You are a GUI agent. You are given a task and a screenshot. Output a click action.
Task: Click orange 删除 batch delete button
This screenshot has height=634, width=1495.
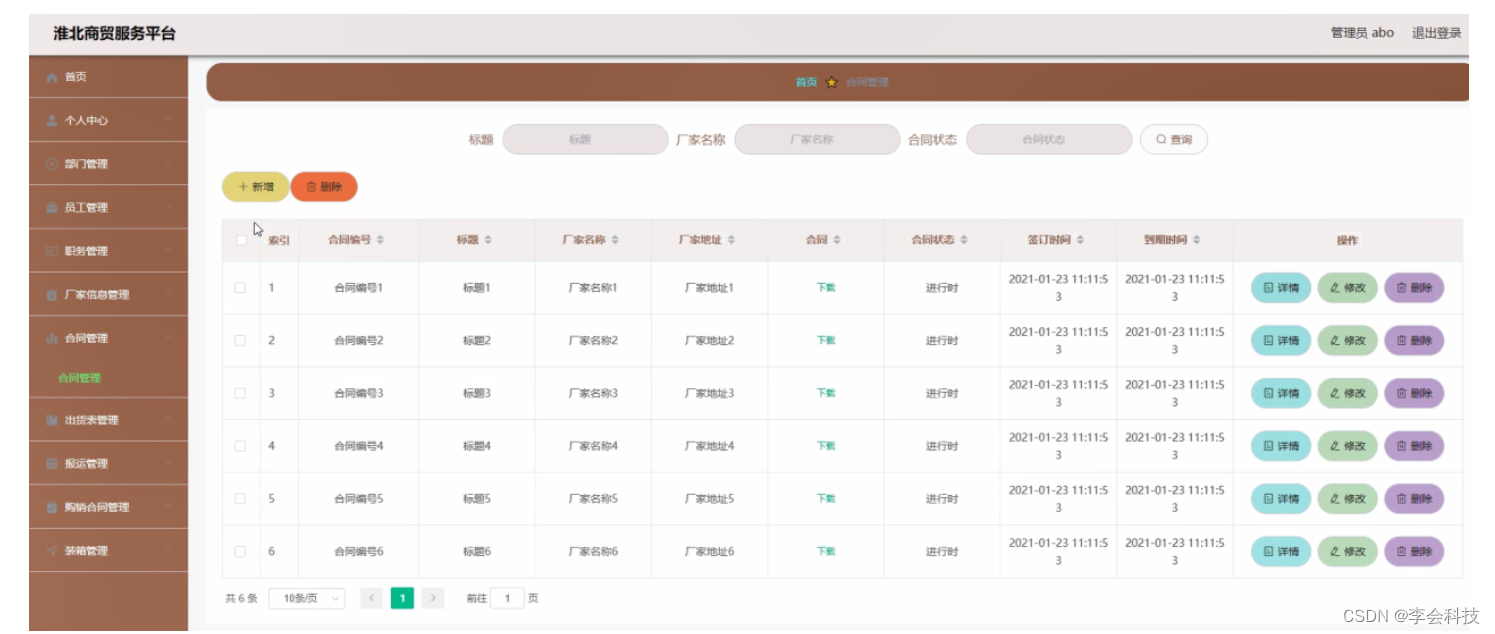pyautogui.click(x=324, y=187)
